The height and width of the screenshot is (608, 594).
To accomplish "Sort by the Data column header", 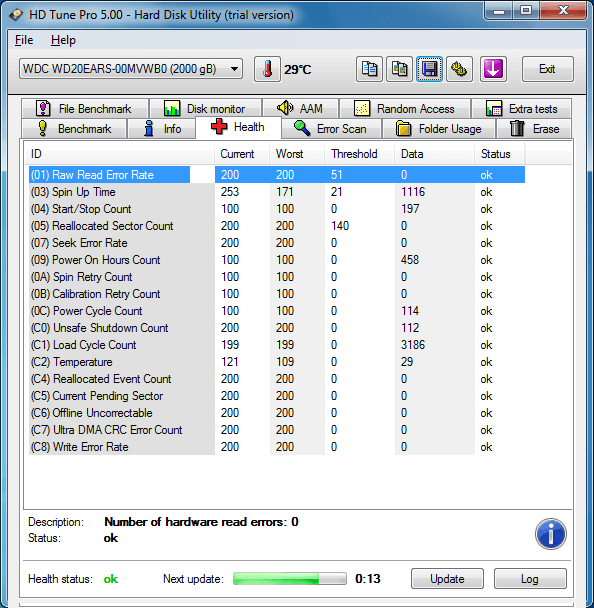I will click(x=435, y=154).
